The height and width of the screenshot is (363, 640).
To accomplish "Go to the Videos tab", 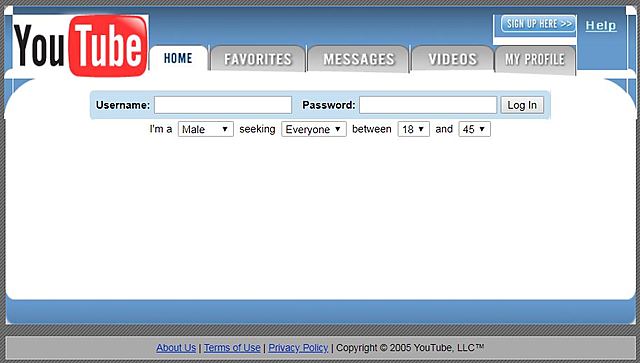I will click(x=452, y=59).
